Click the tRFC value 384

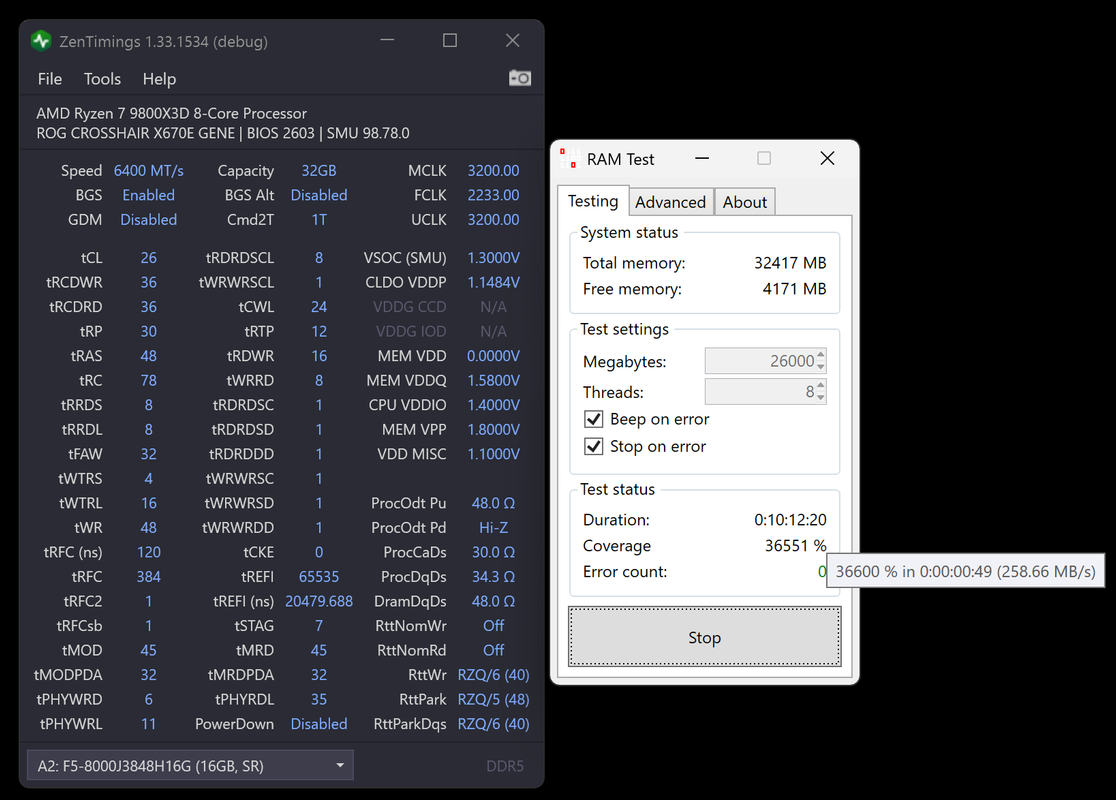click(149, 577)
